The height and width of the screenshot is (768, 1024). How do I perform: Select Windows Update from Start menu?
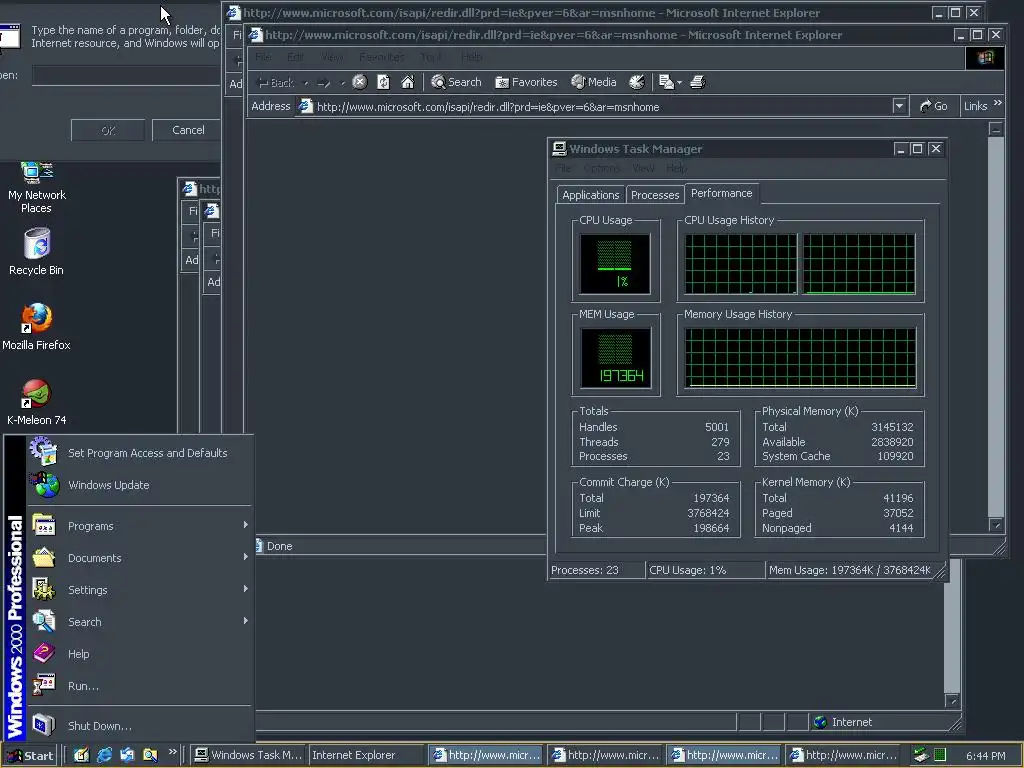tap(108, 485)
